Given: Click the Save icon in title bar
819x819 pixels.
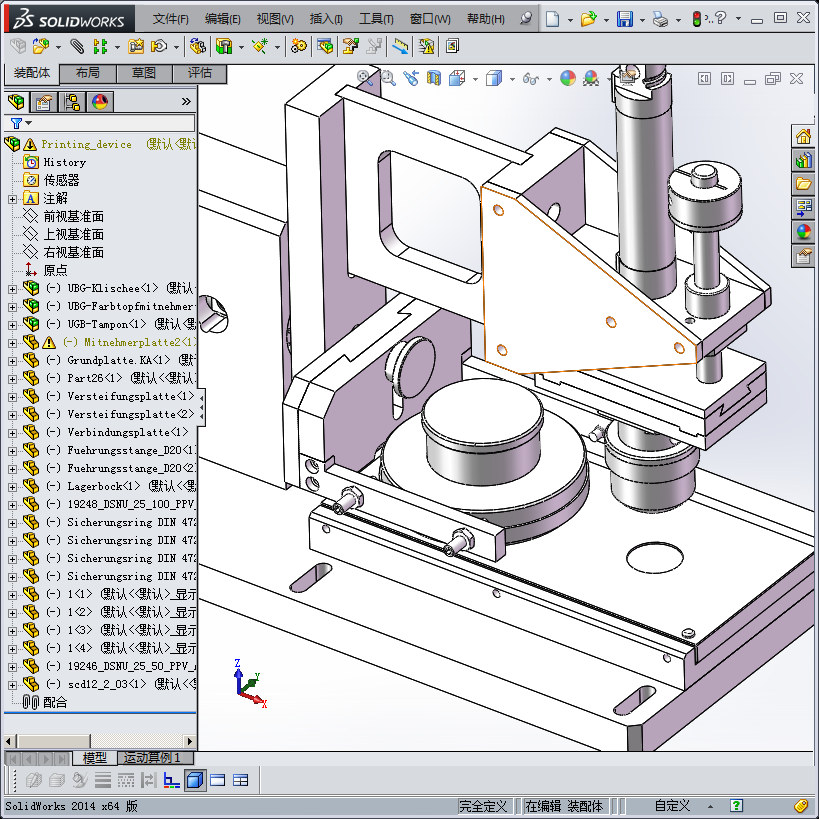Looking at the screenshot, I should 625,19.
